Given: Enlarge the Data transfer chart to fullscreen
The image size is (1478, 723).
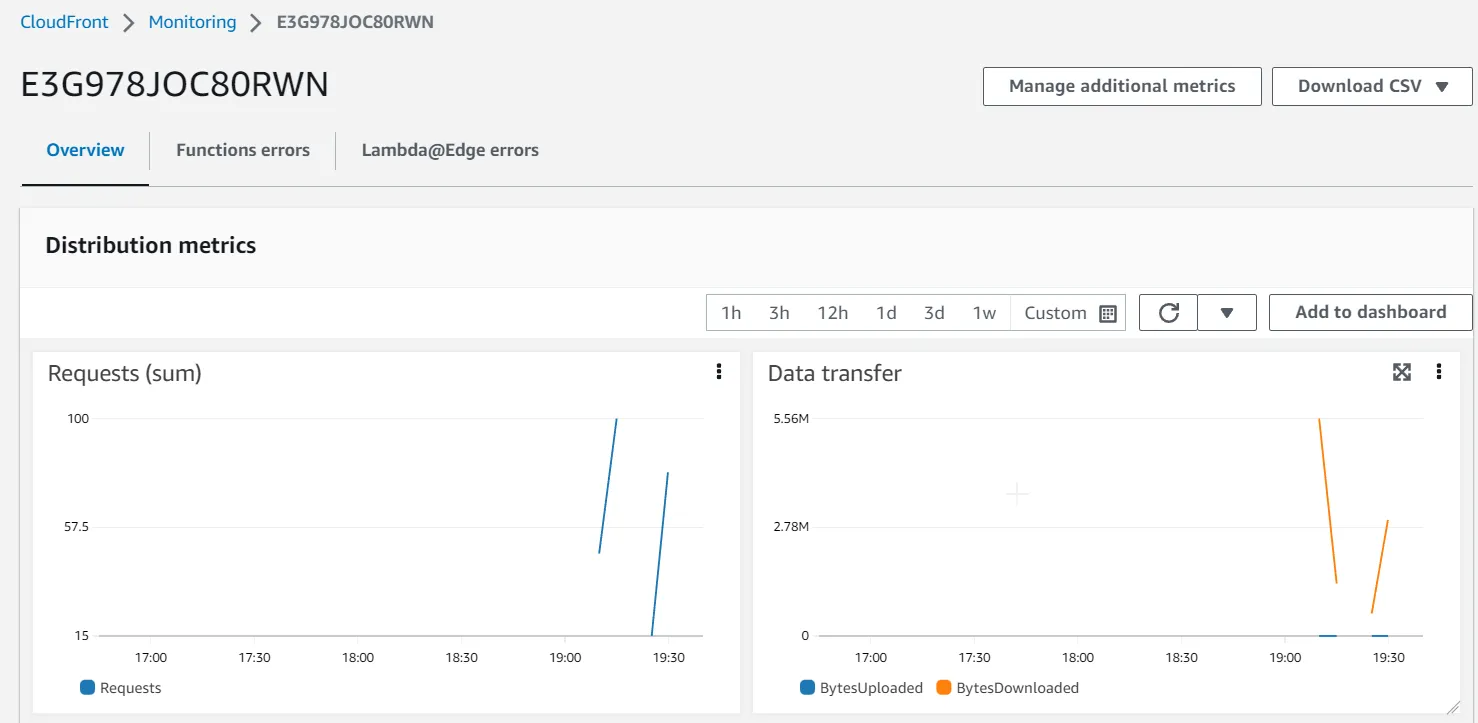Looking at the screenshot, I should [1401, 371].
